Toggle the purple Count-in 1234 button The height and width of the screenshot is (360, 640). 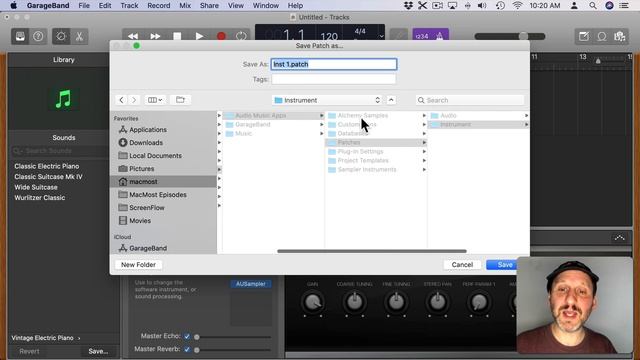(x=422, y=36)
